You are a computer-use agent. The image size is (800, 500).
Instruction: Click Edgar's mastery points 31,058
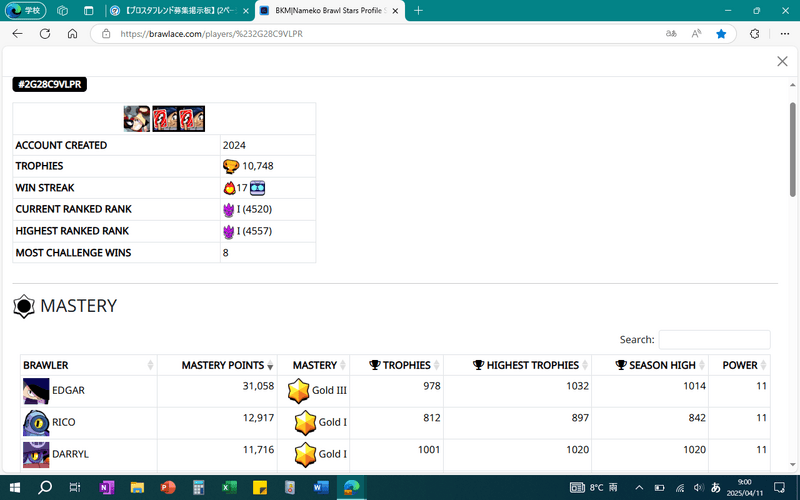(x=258, y=386)
